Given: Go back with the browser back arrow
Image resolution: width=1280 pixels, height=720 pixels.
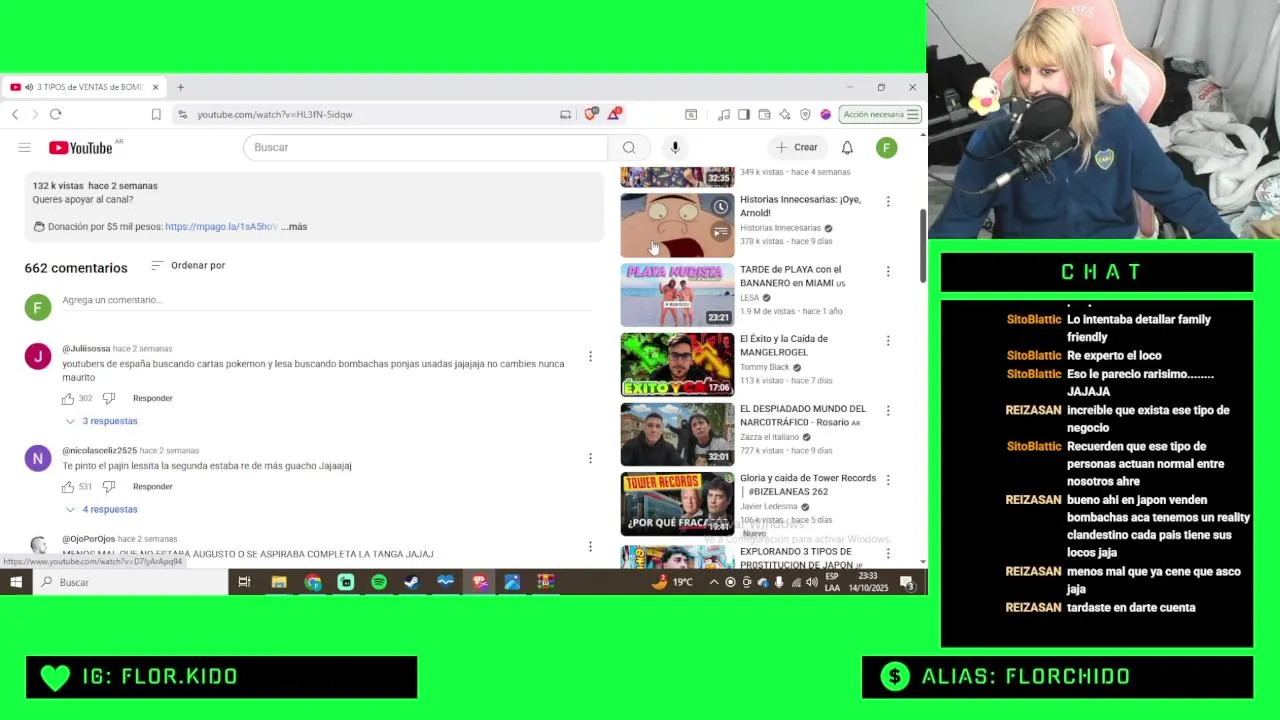Looking at the screenshot, I should point(15,114).
